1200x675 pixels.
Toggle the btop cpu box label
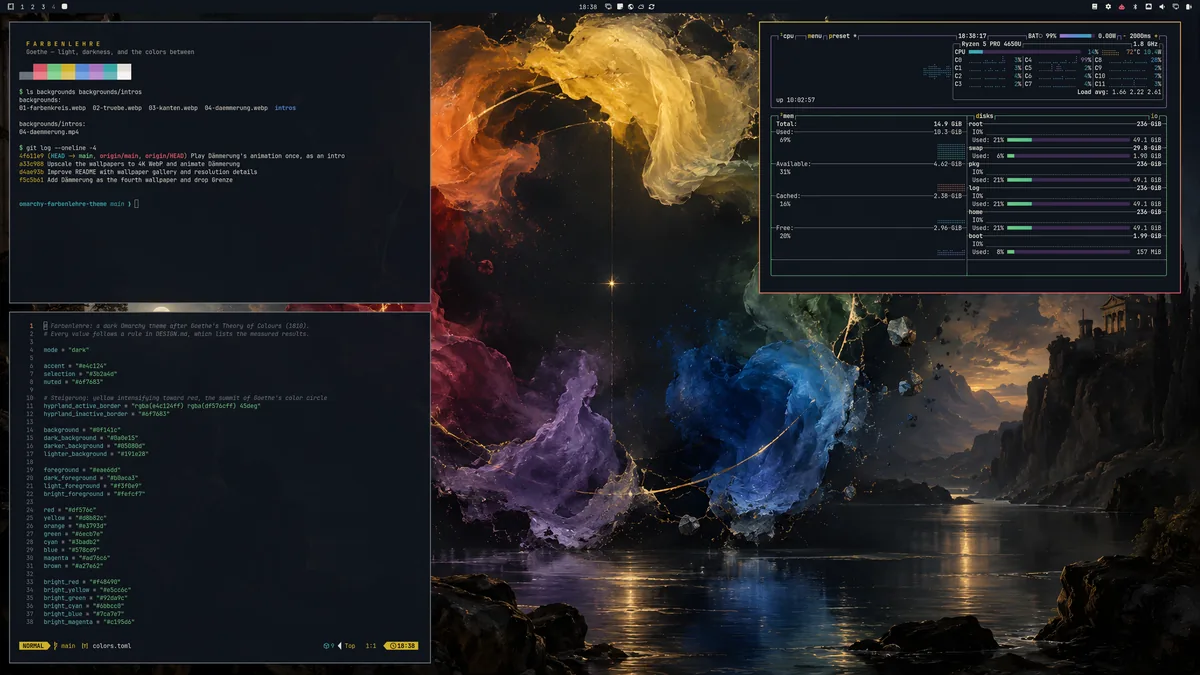[x=787, y=36]
